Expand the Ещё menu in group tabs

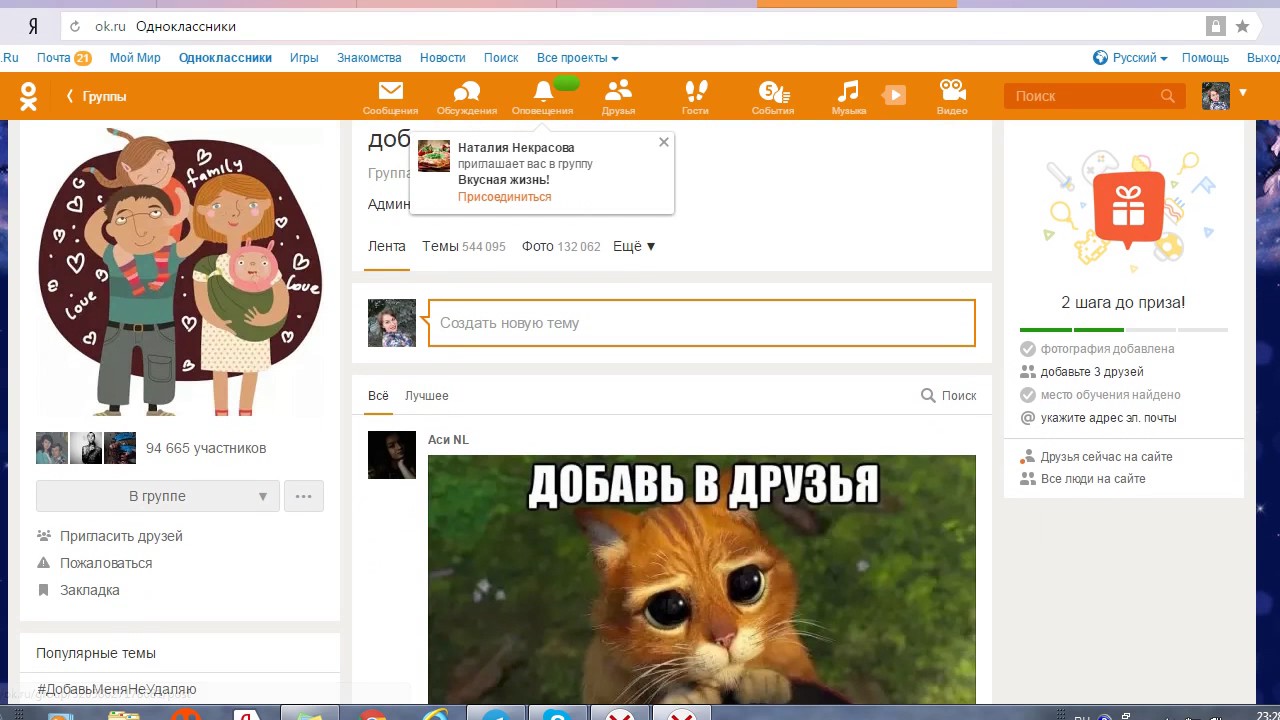click(634, 246)
